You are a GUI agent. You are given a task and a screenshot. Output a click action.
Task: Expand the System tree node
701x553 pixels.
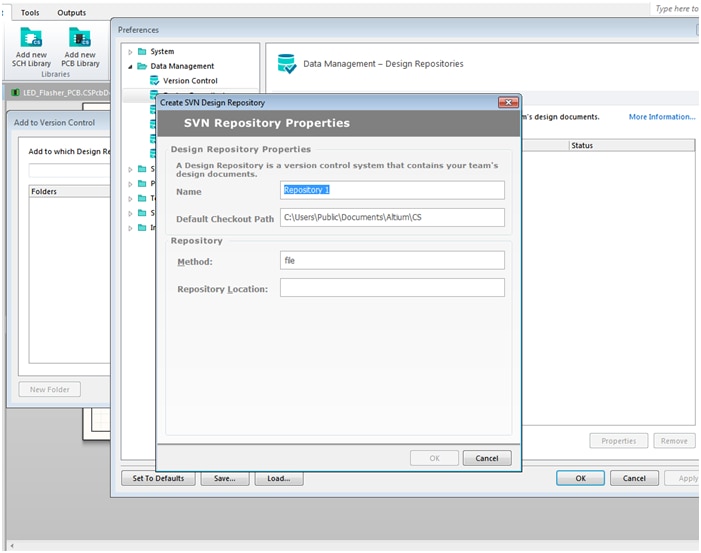(x=130, y=51)
